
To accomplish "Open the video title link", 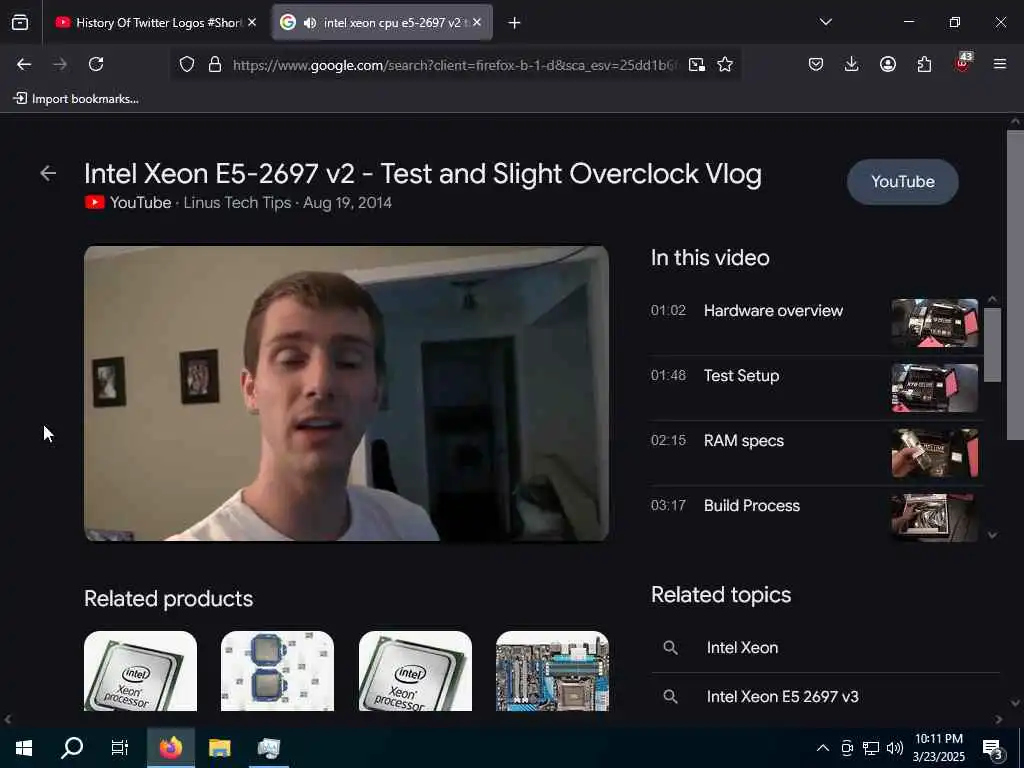I will (423, 174).
